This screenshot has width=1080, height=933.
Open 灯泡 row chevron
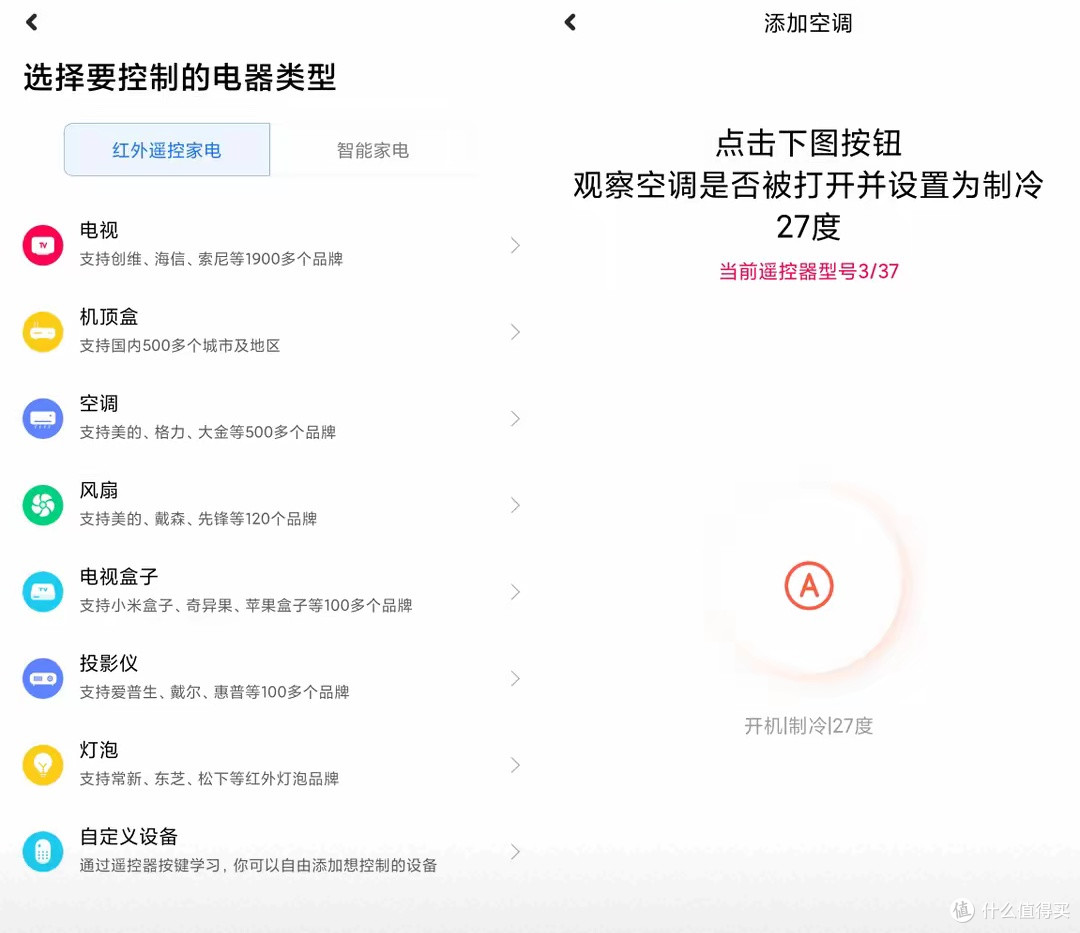(x=515, y=765)
